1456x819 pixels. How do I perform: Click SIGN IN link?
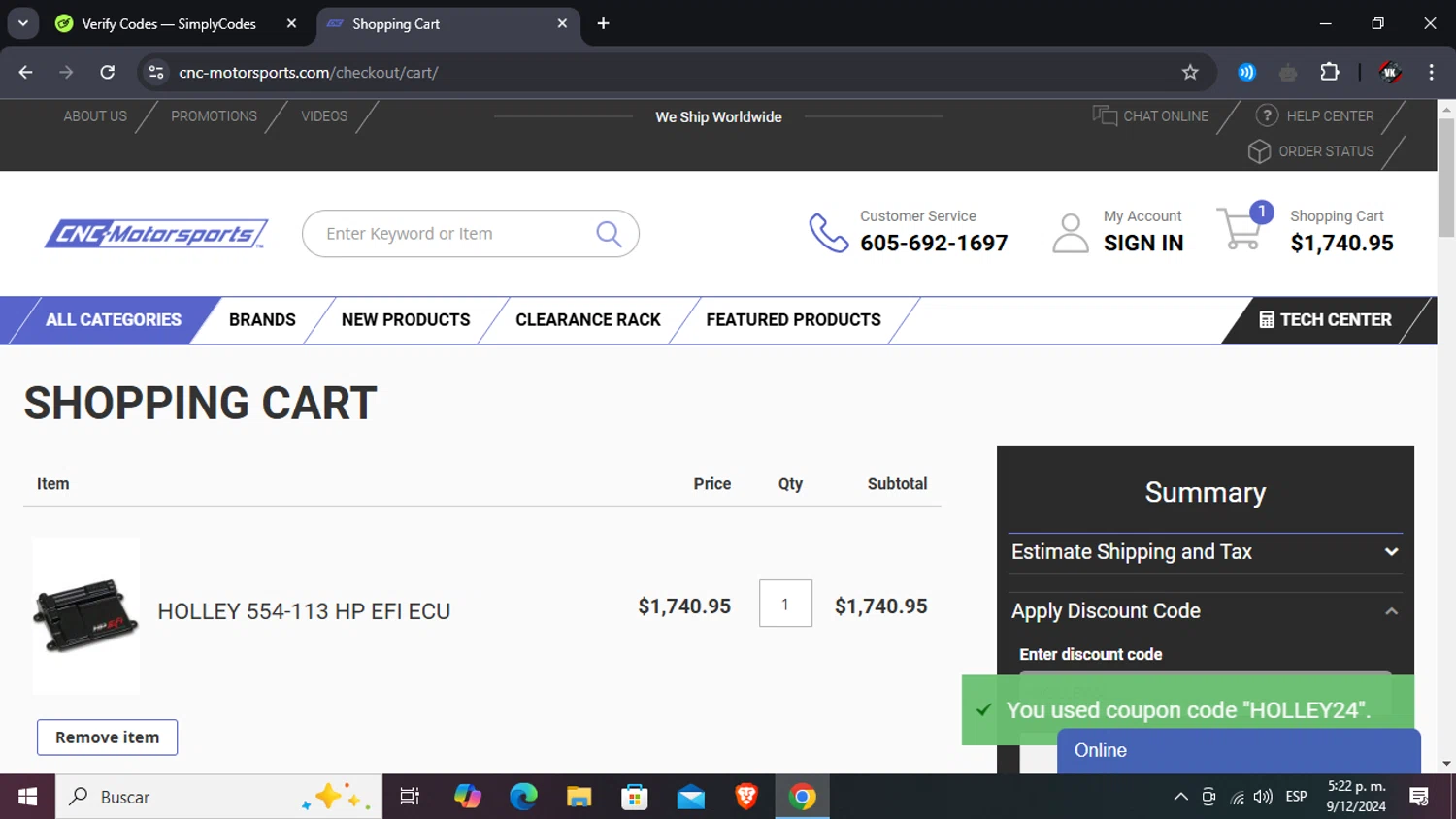[x=1143, y=244]
